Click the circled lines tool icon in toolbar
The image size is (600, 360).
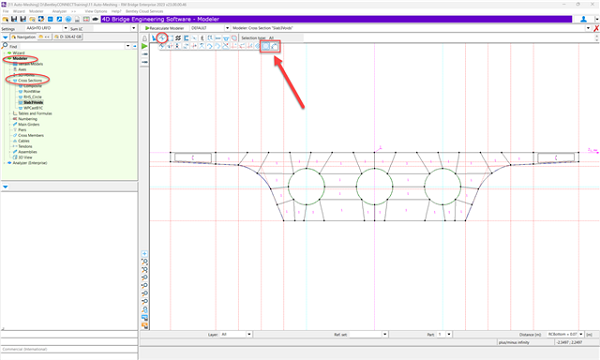163,38
